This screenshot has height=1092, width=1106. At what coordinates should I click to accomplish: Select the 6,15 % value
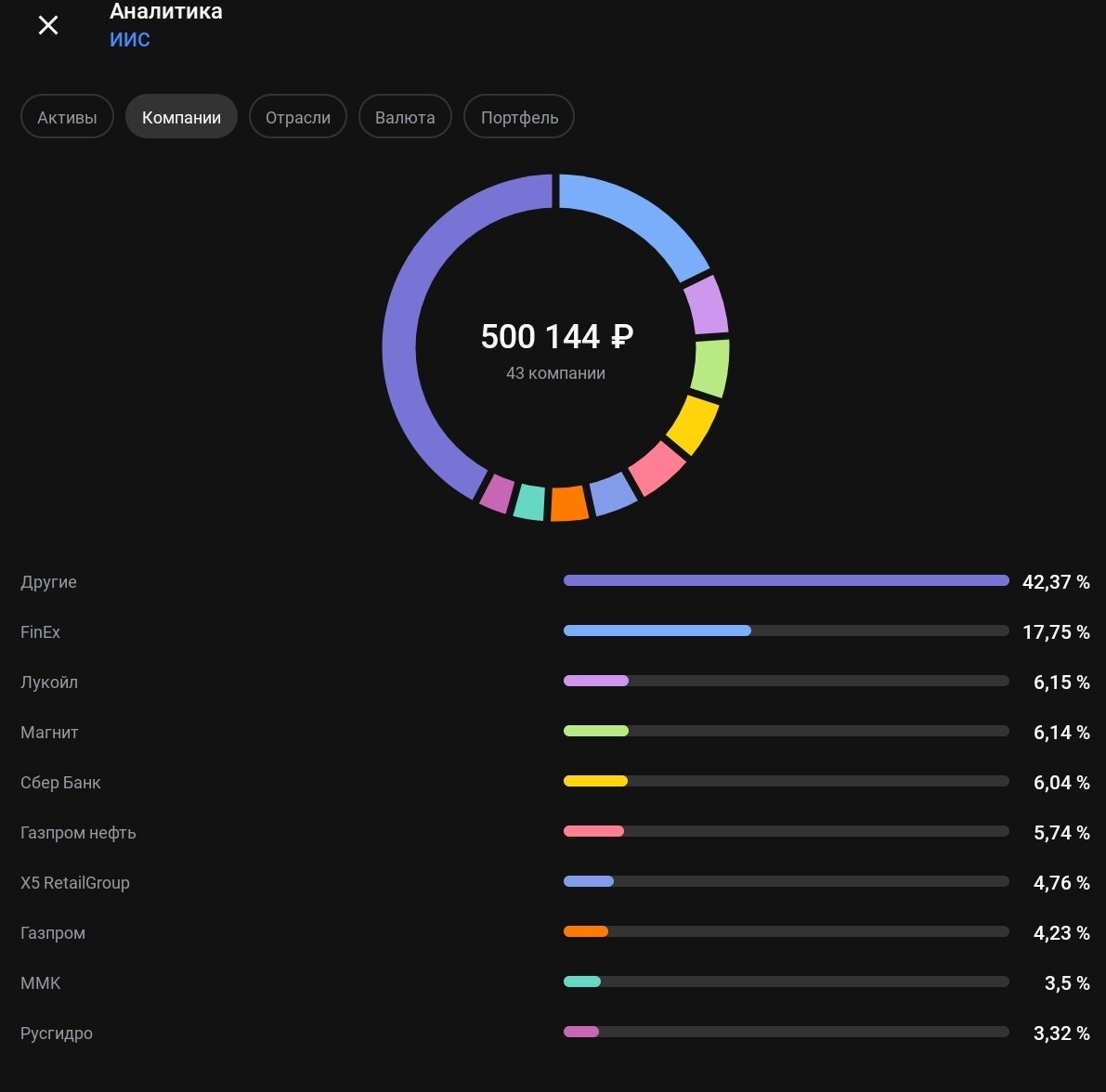coord(1061,682)
